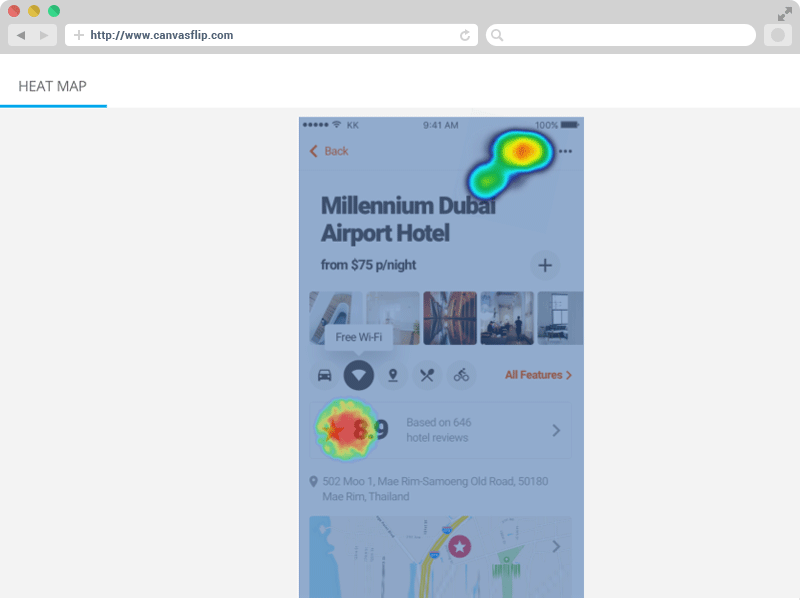Tap the restaurant fork and knife icon
The height and width of the screenshot is (600, 800).
(x=427, y=375)
